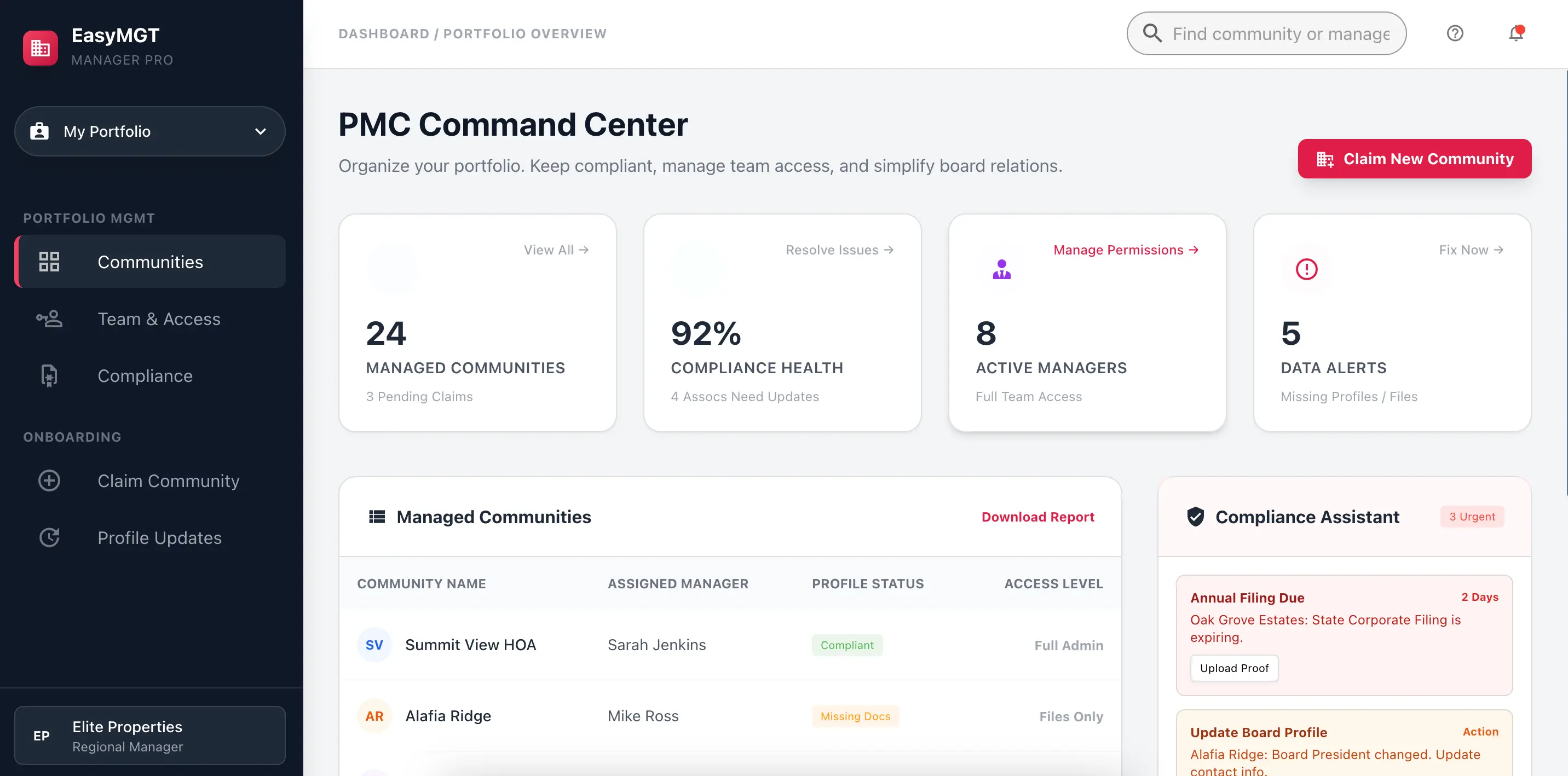Open Communities in the sidebar

point(150,262)
